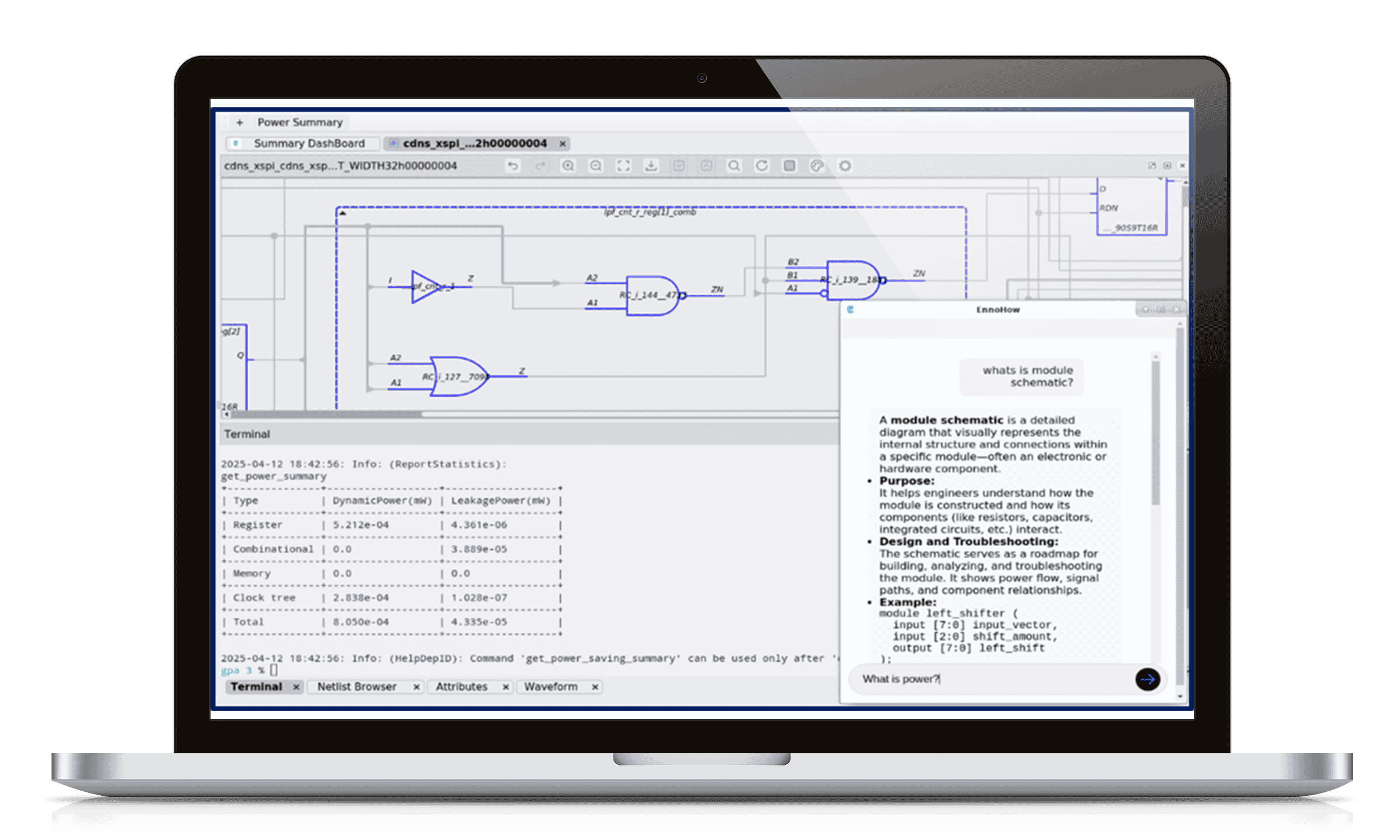Click the zoom in magnifier icon

tap(568, 166)
